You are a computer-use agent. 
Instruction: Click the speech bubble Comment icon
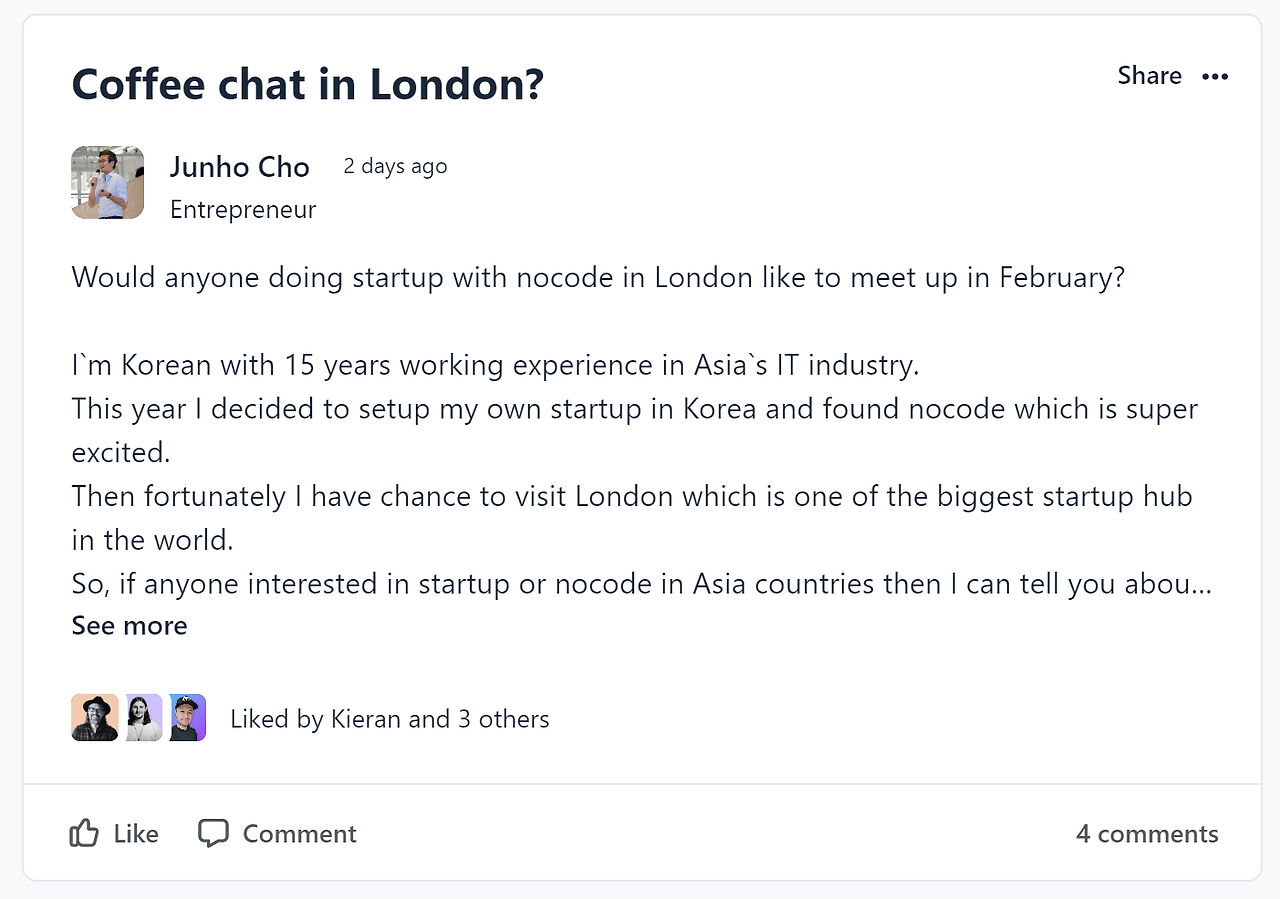[212, 833]
